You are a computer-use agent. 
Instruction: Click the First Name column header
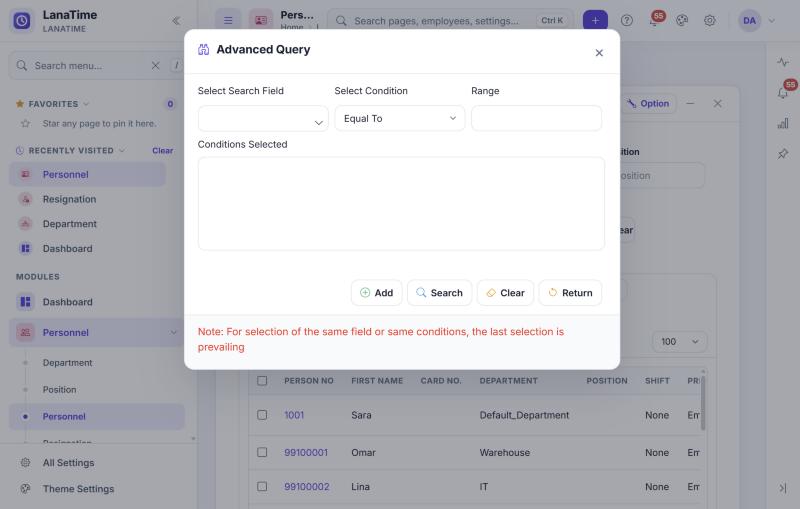377,381
